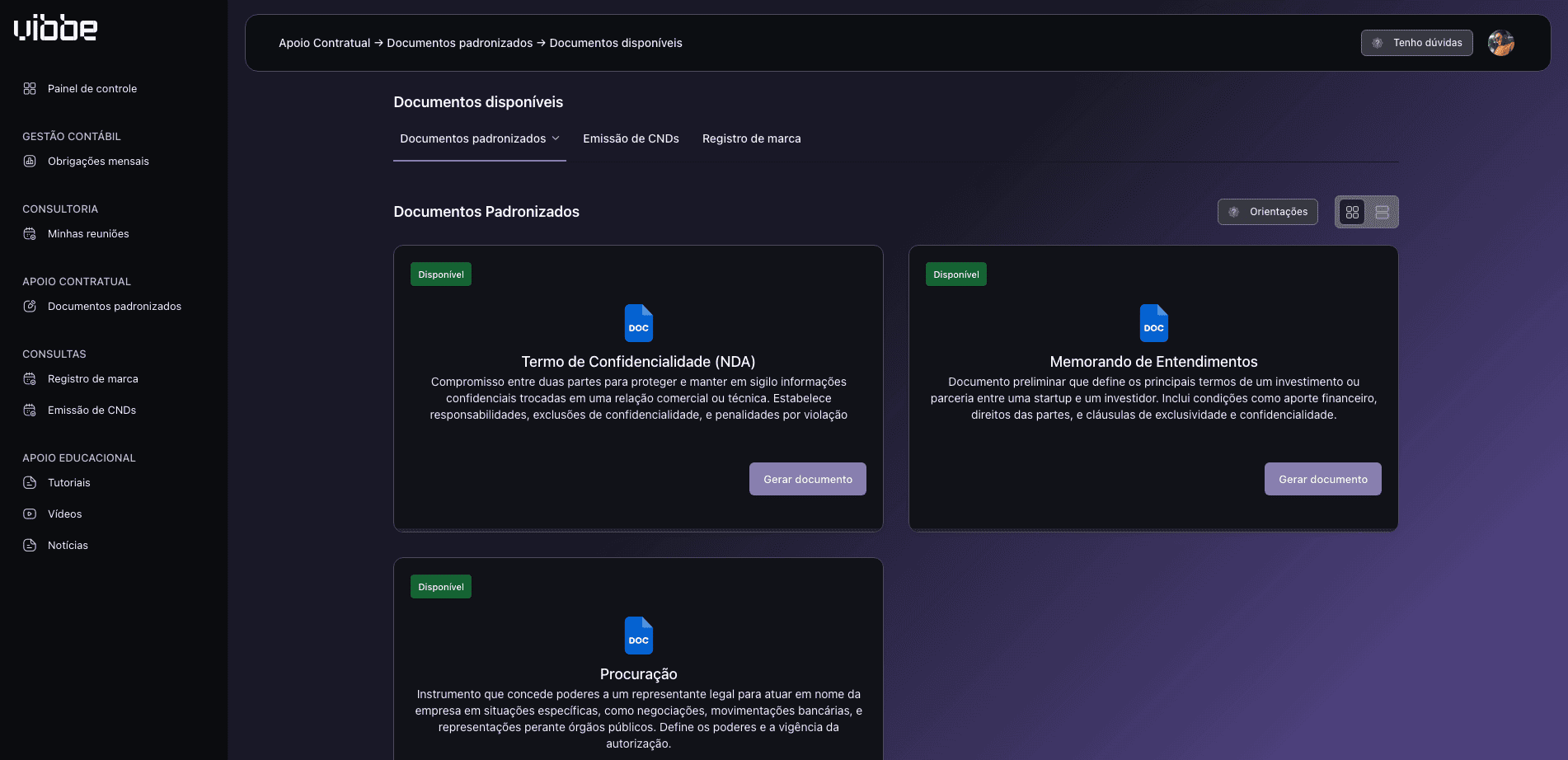1568x760 pixels.
Task: Switch to list view layout
Action: click(x=1383, y=213)
